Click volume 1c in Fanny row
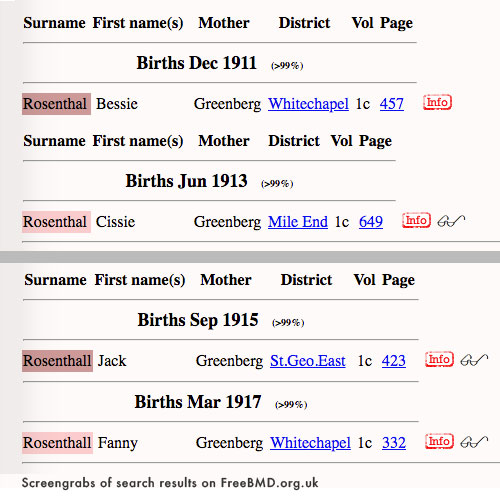The width and height of the screenshot is (500, 500). [365, 443]
